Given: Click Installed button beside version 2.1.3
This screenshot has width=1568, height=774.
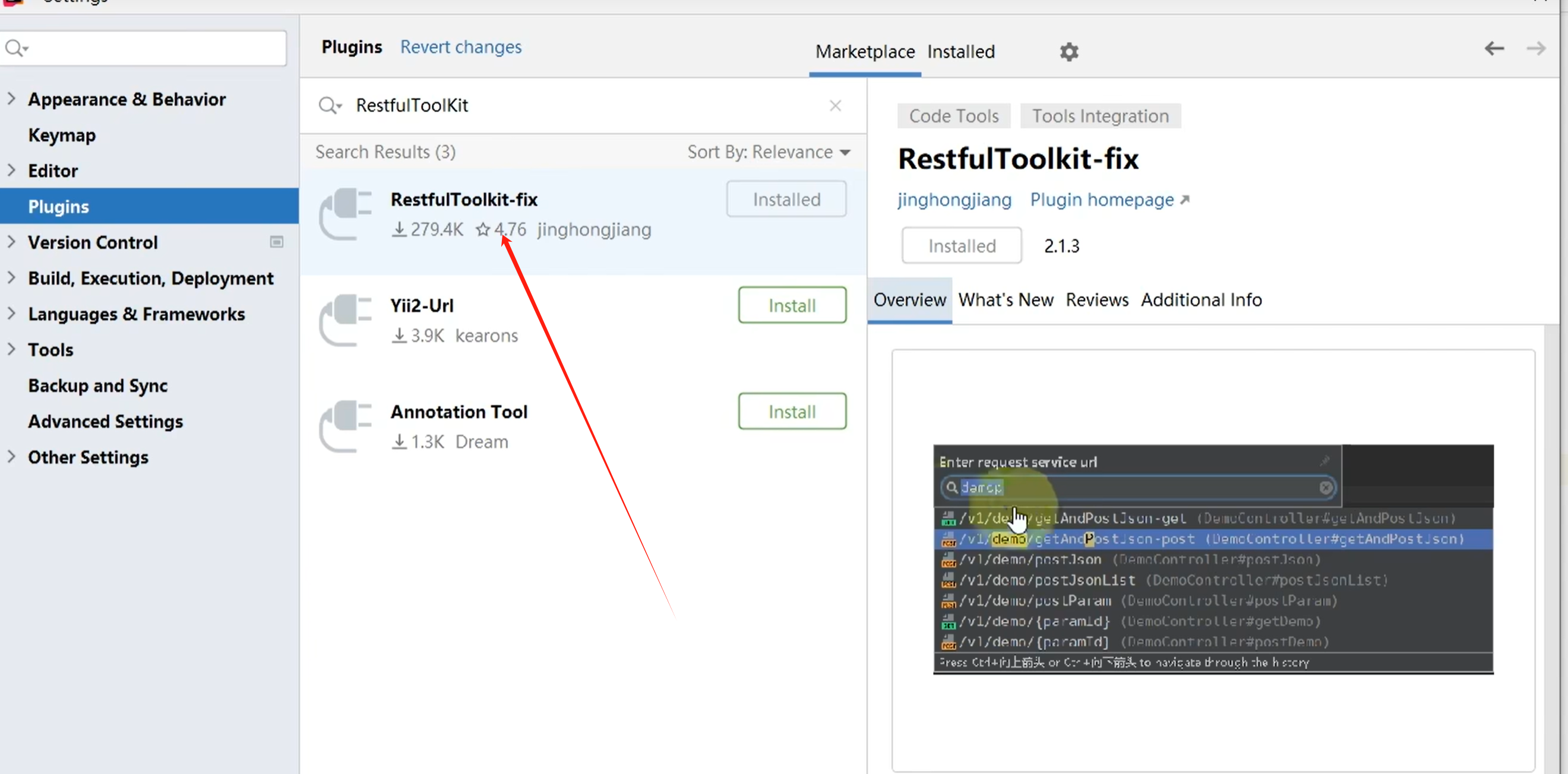Looking at the screenshot, I should pos(962,245).
